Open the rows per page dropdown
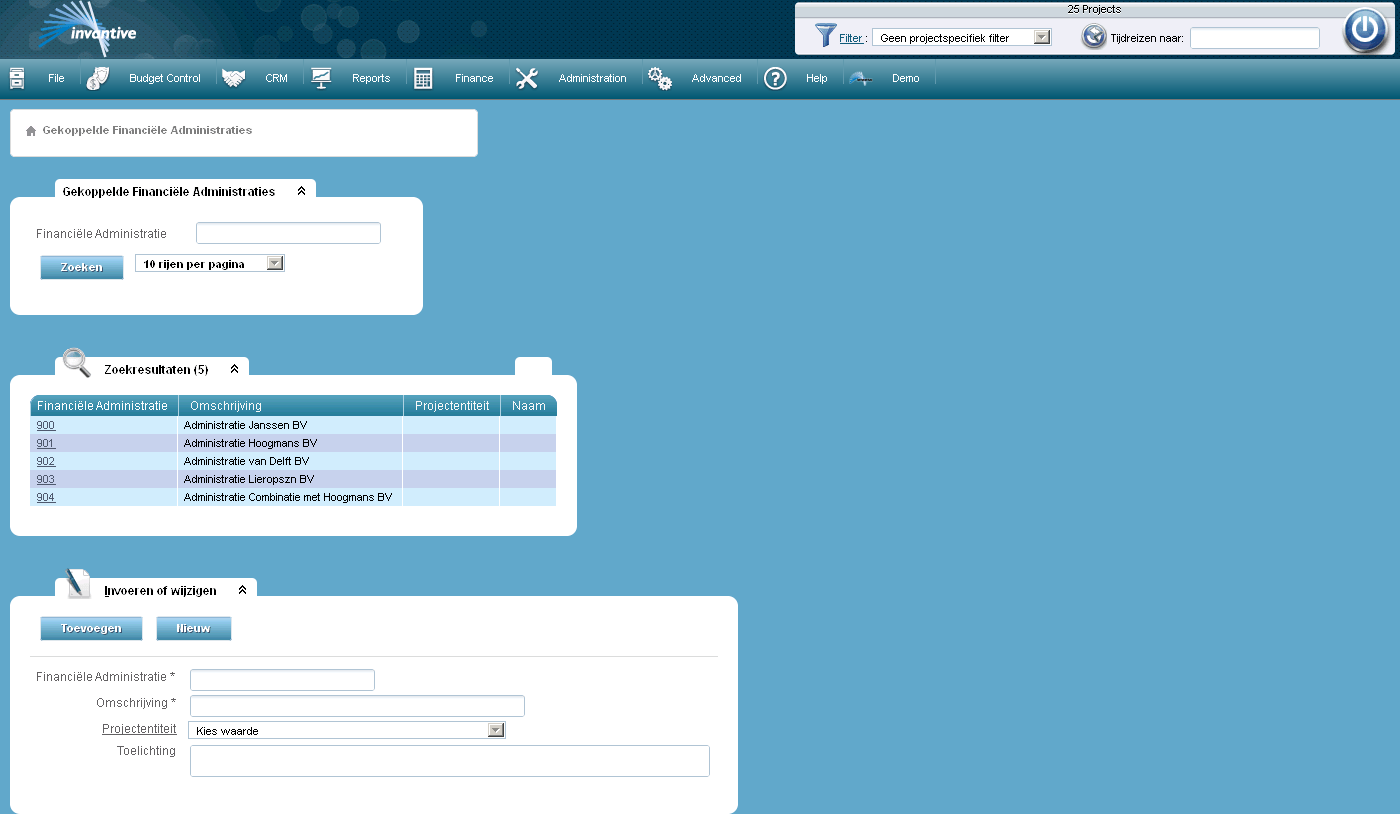Image resolution: width=1400 pixels, height=814 pixels. point(210,263)
